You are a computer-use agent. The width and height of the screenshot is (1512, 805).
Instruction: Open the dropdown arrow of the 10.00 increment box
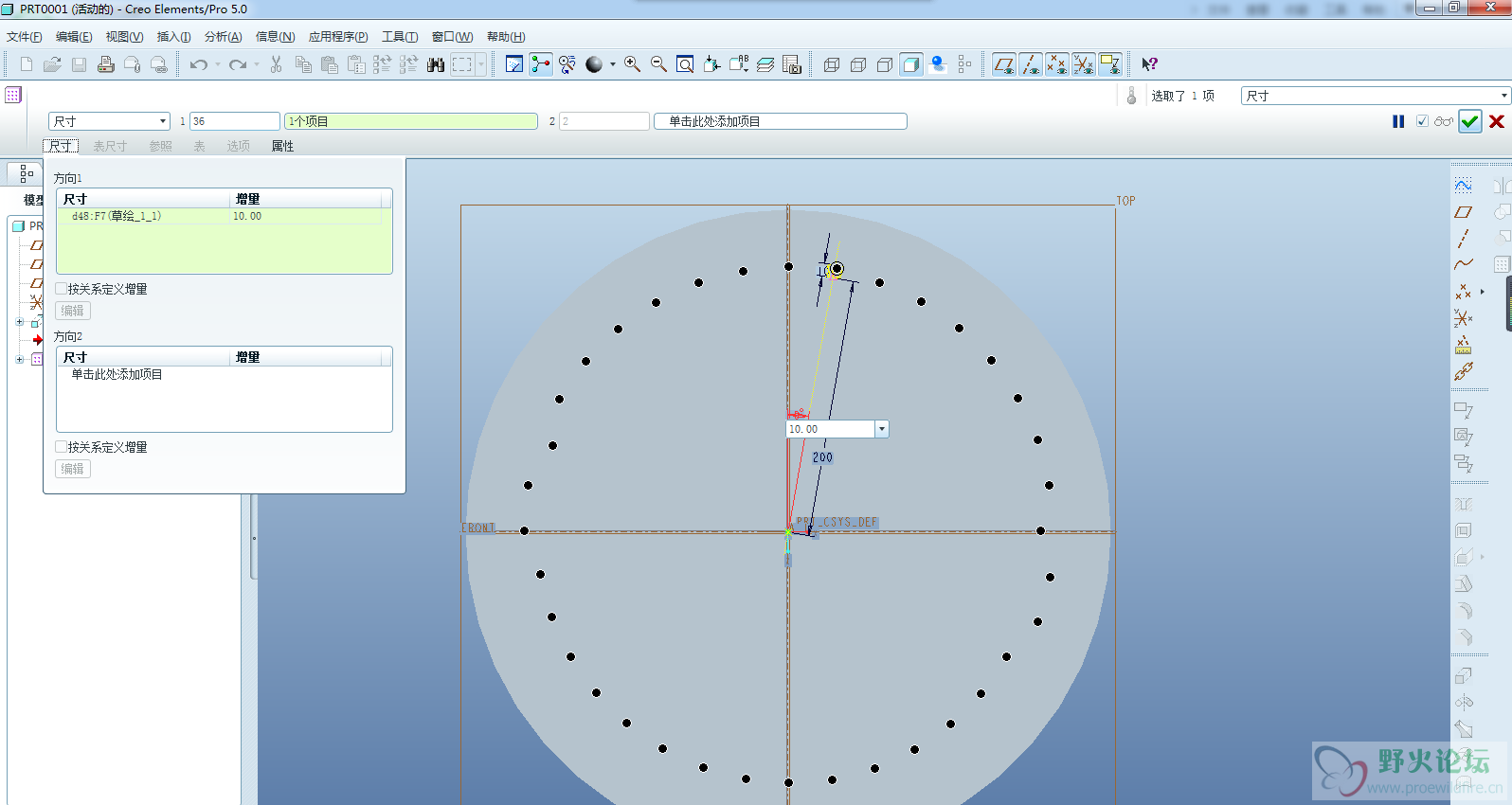click(x=881, y=429)
